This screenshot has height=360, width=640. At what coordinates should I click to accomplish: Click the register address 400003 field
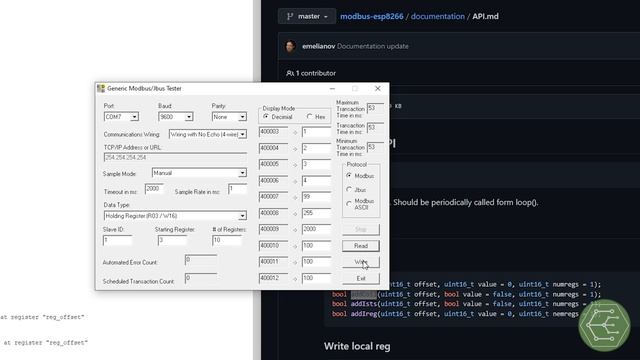273,132
